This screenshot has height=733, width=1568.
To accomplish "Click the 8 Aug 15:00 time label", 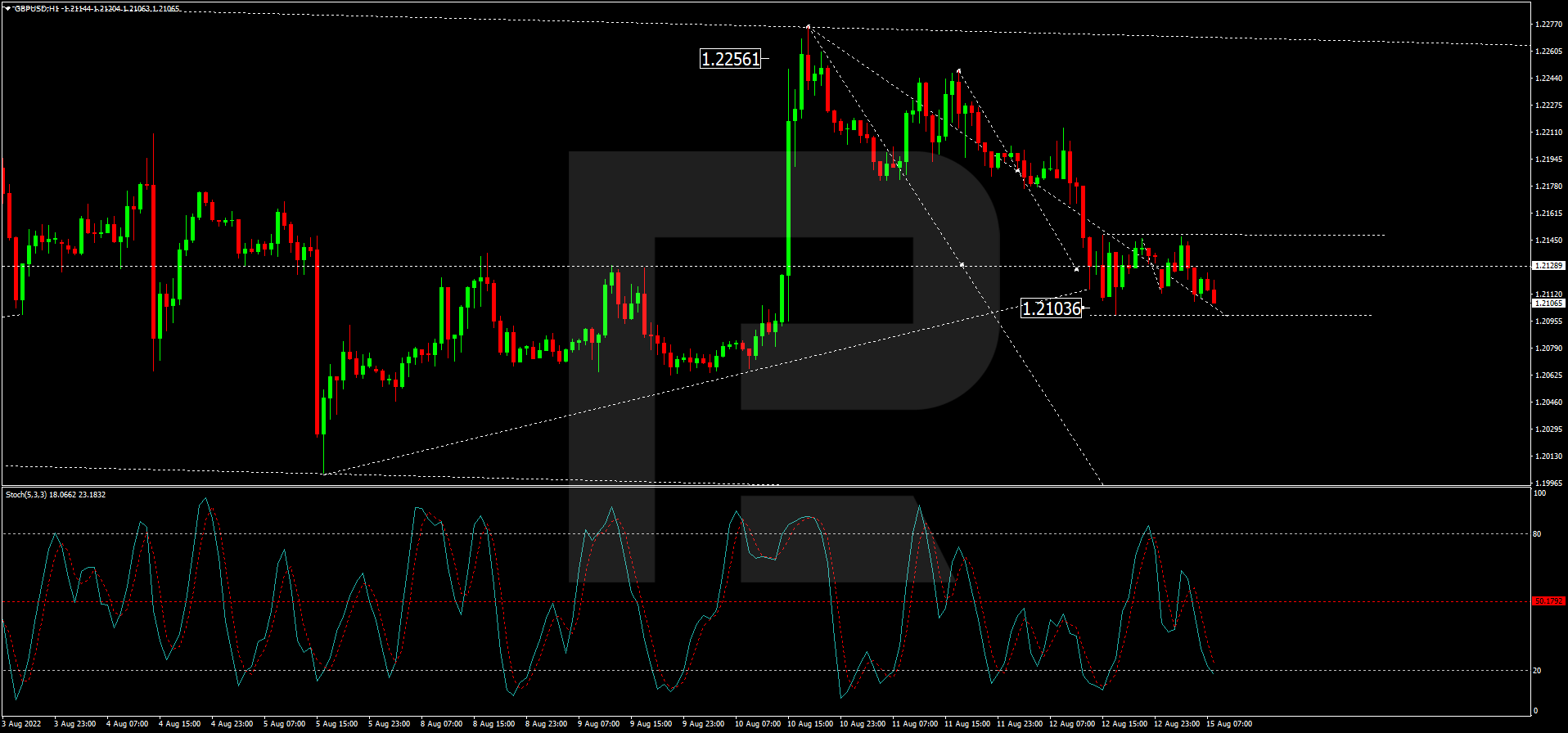I will point(494,724).
